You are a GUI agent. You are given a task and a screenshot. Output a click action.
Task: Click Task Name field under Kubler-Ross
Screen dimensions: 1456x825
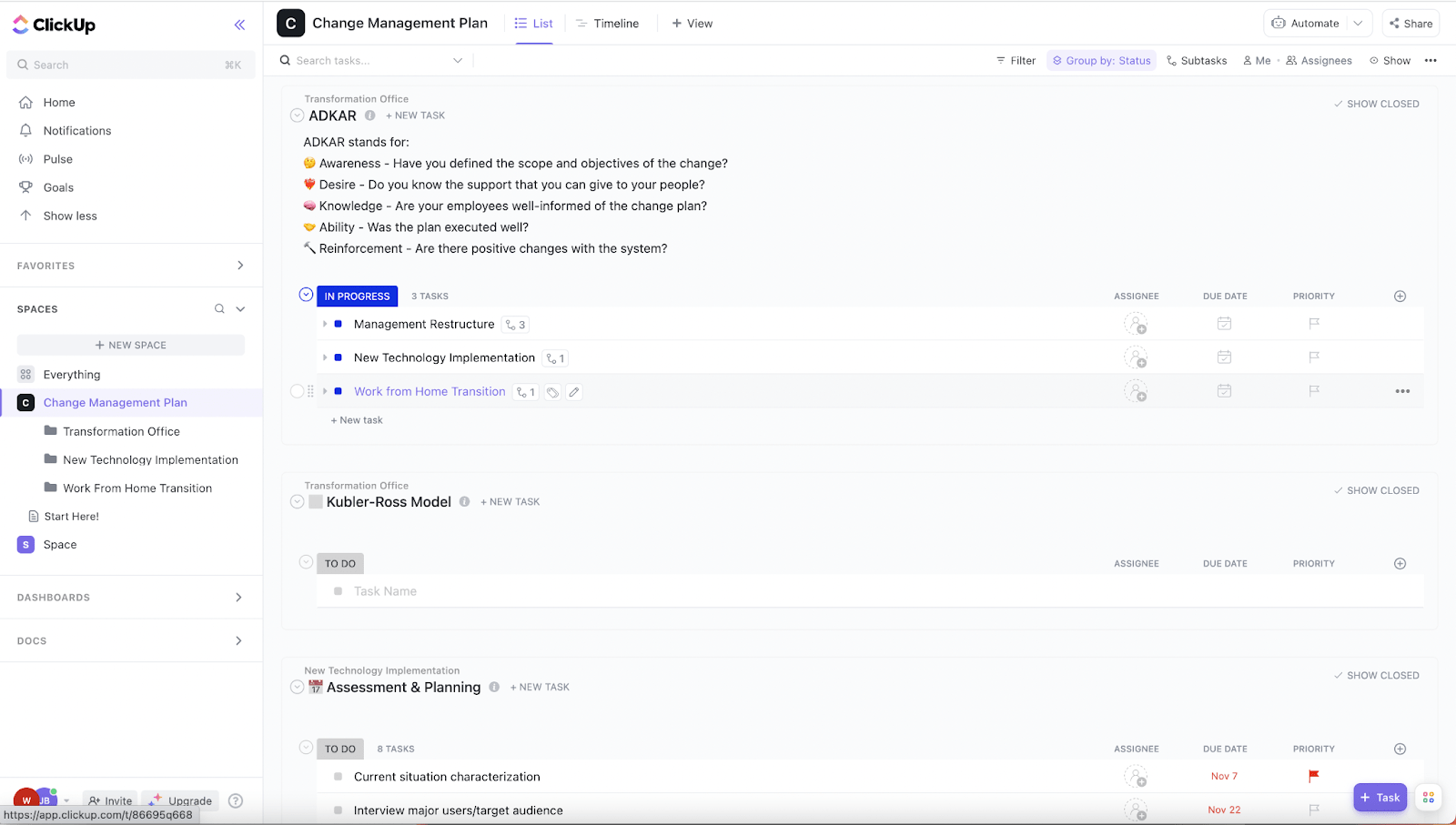tap(385, 591)
